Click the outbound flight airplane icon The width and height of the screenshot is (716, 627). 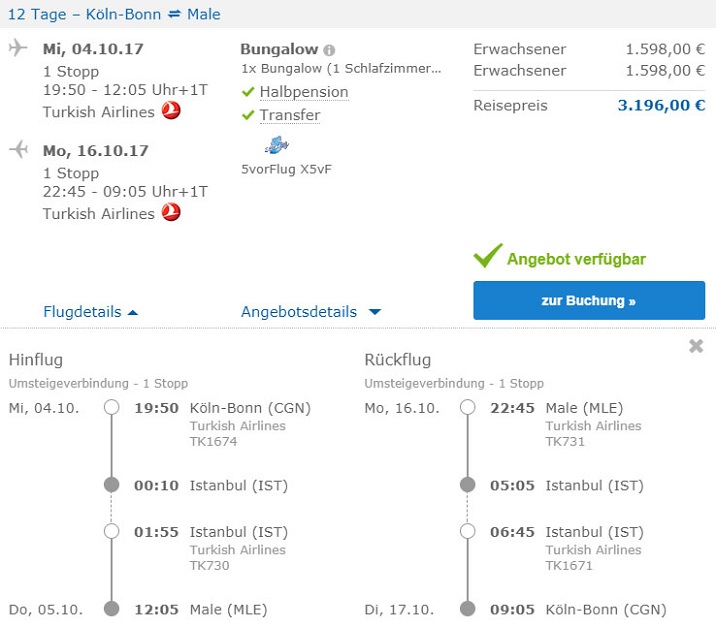coord(18,49)
